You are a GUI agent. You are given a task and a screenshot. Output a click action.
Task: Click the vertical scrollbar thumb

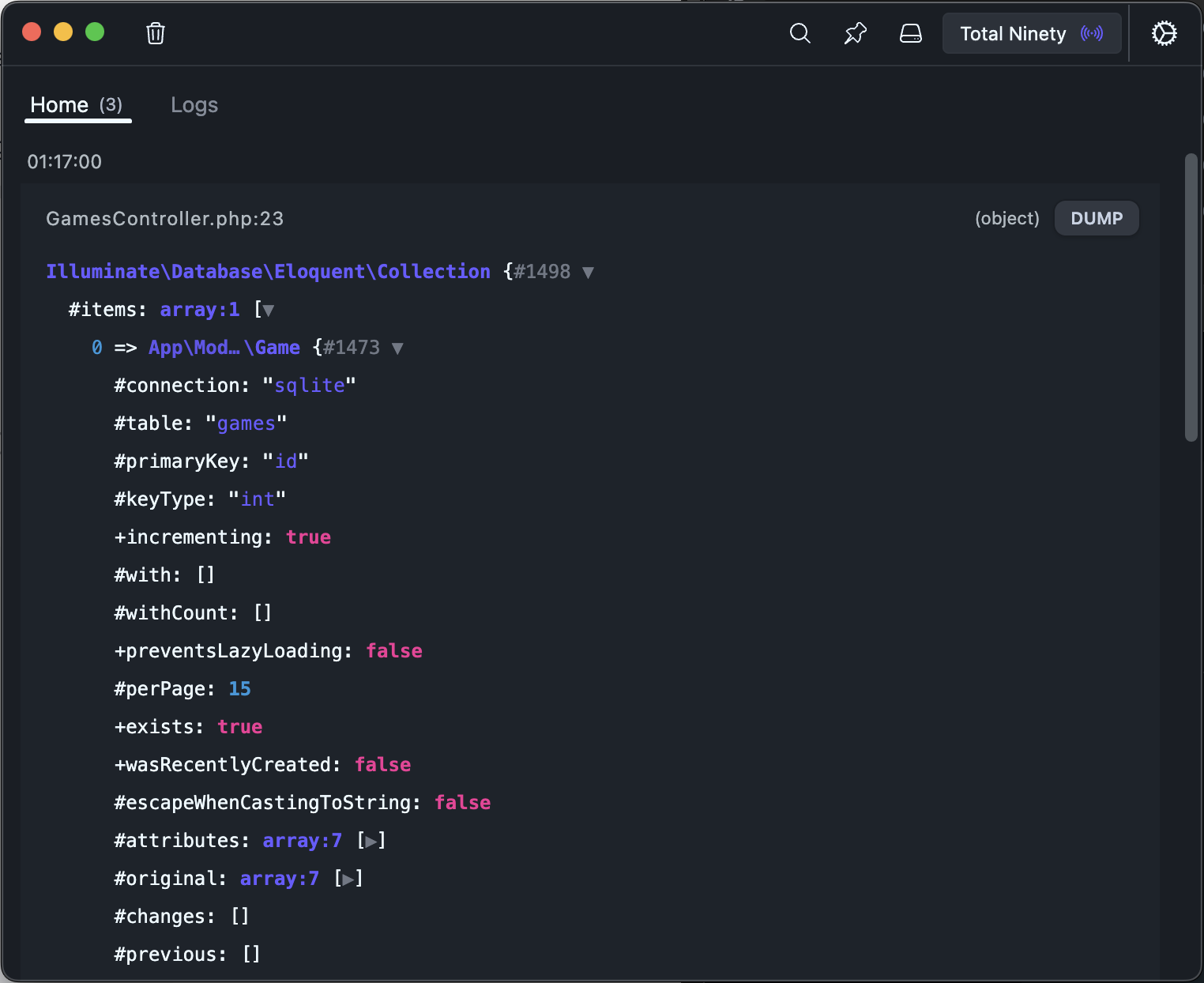coord(1191,296)
